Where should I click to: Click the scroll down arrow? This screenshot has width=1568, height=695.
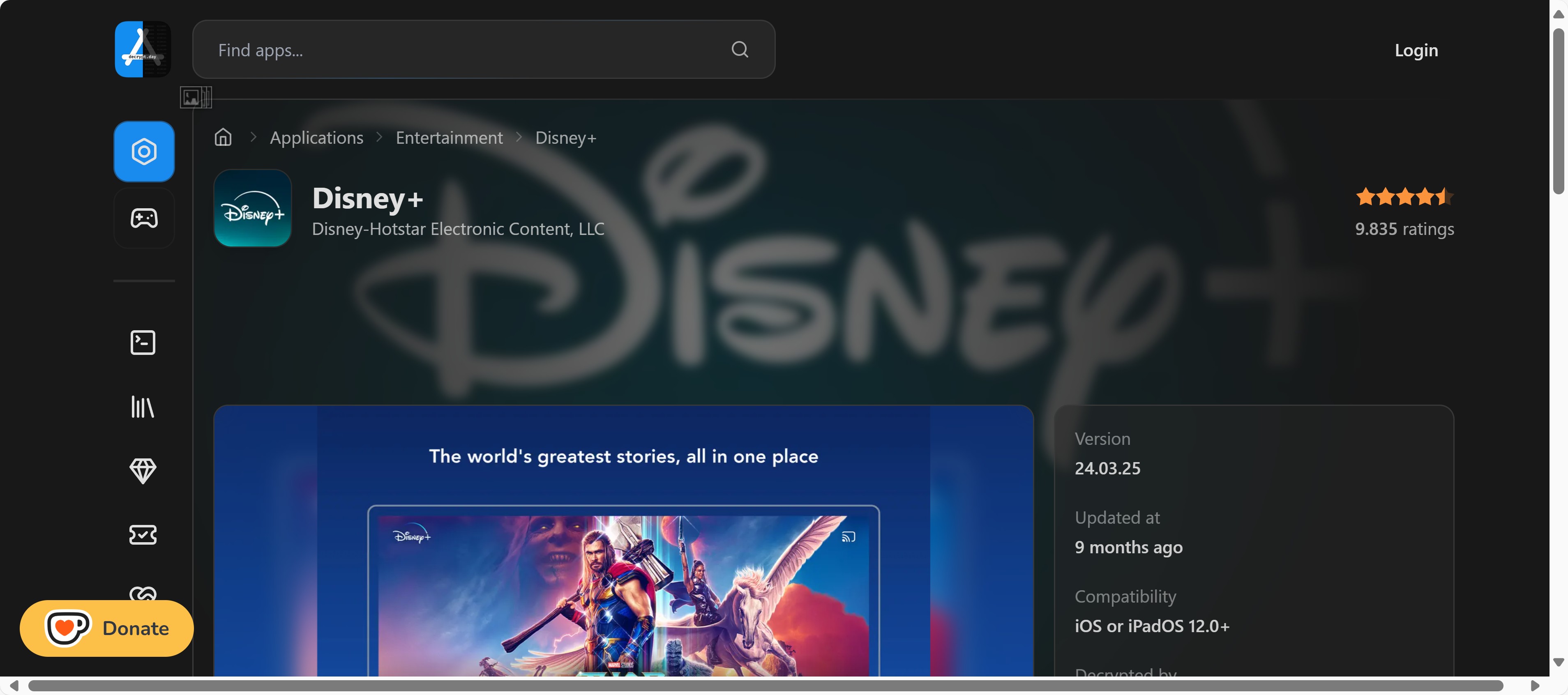tap(1558, 662)
